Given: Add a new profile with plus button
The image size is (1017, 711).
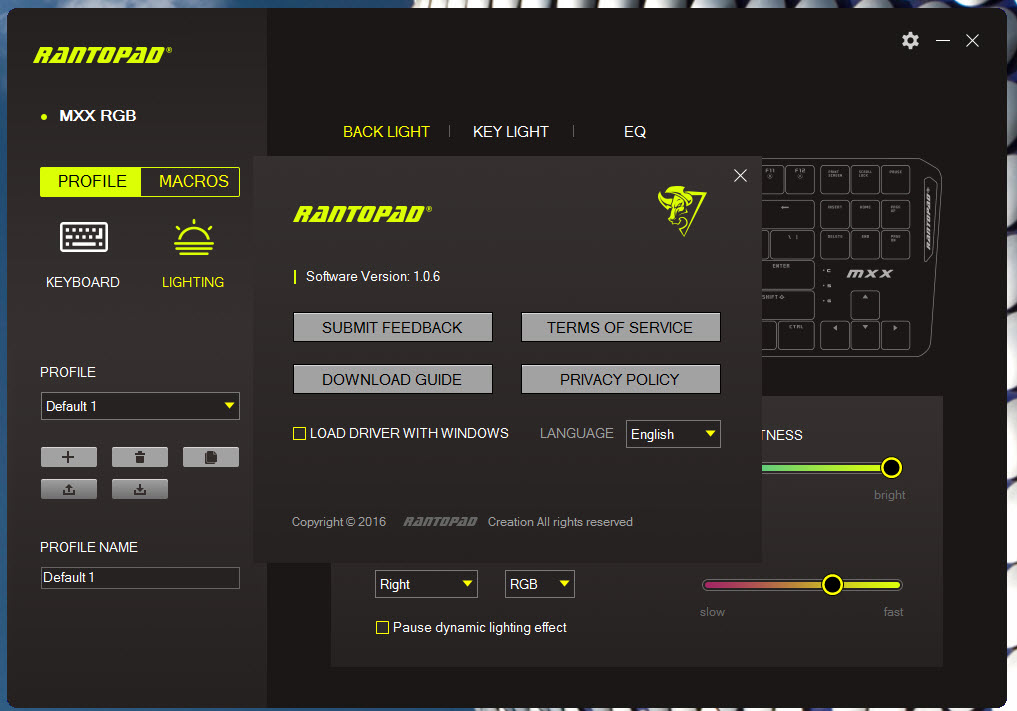Looking at the screenshot, I should click(x=69, y=457).
